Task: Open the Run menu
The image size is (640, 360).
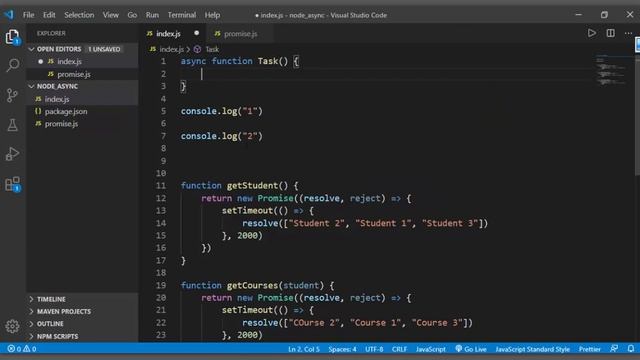Action: click(x=152, y=15)
